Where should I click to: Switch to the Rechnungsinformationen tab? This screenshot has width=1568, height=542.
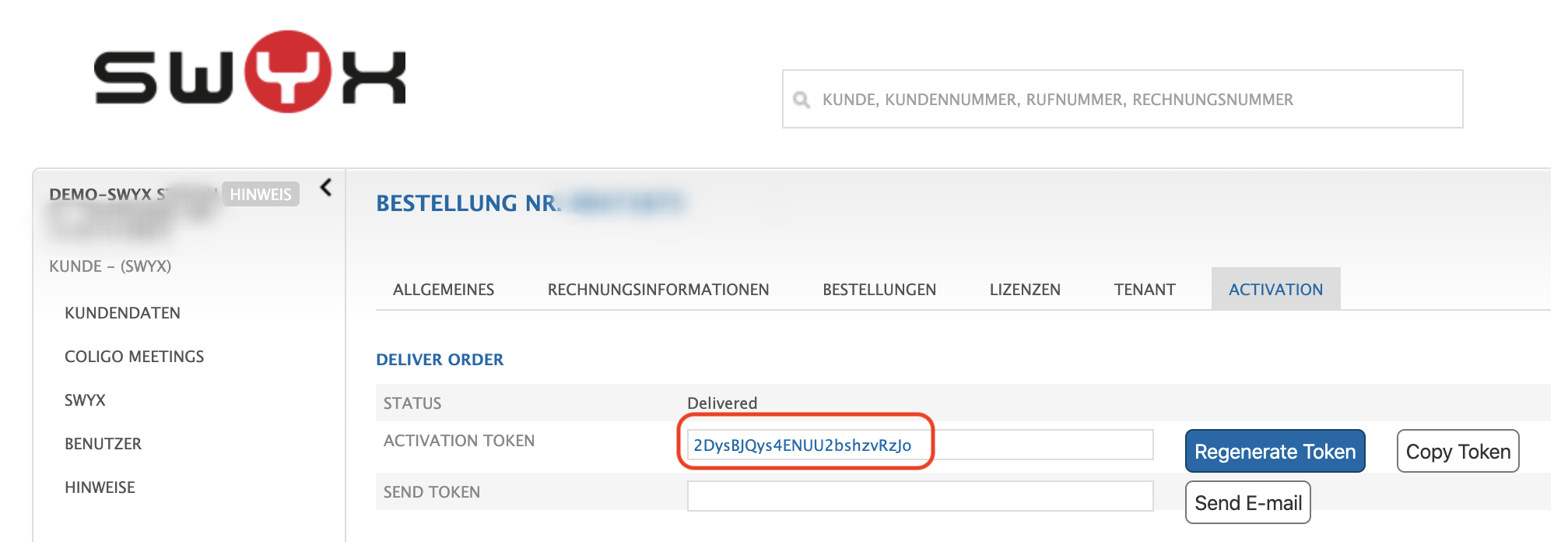(658, 290)
